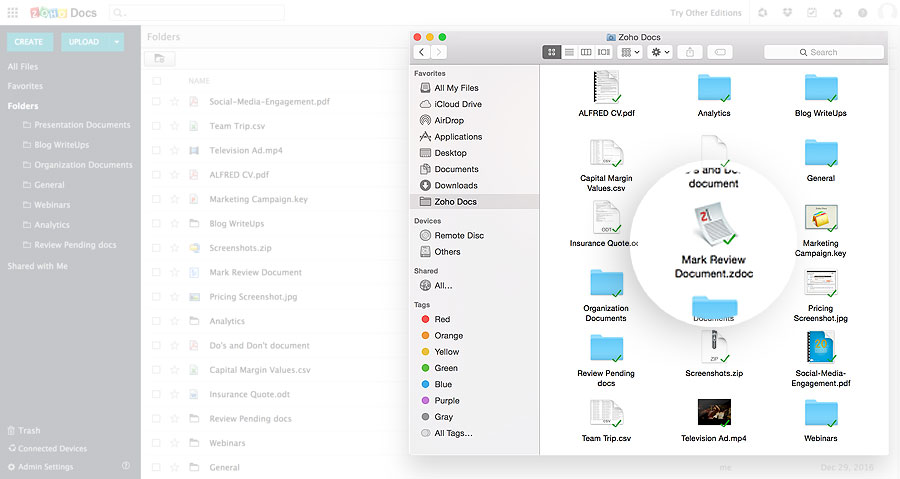Select Screenshots.zip in Finder
Viewport: 900px width, 479px height.
tap(714, 348)
